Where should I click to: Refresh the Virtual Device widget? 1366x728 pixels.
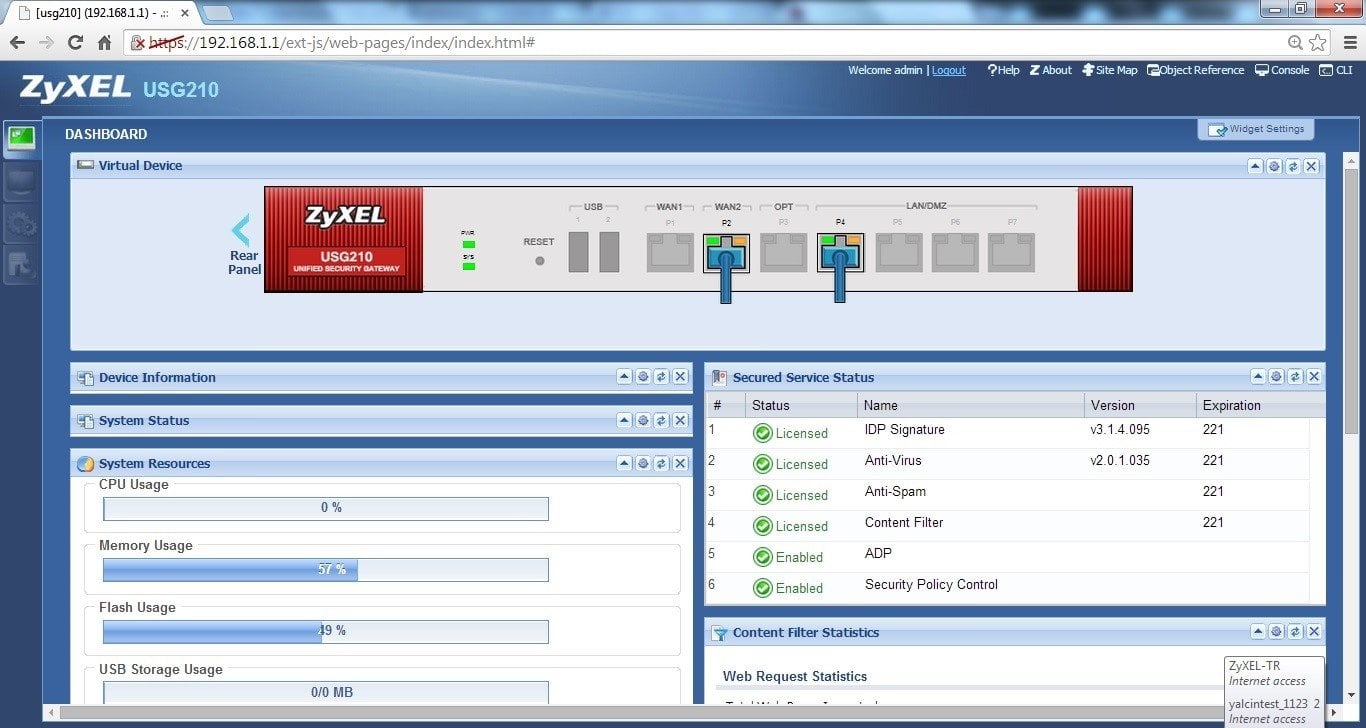[x=1293, y=166]
